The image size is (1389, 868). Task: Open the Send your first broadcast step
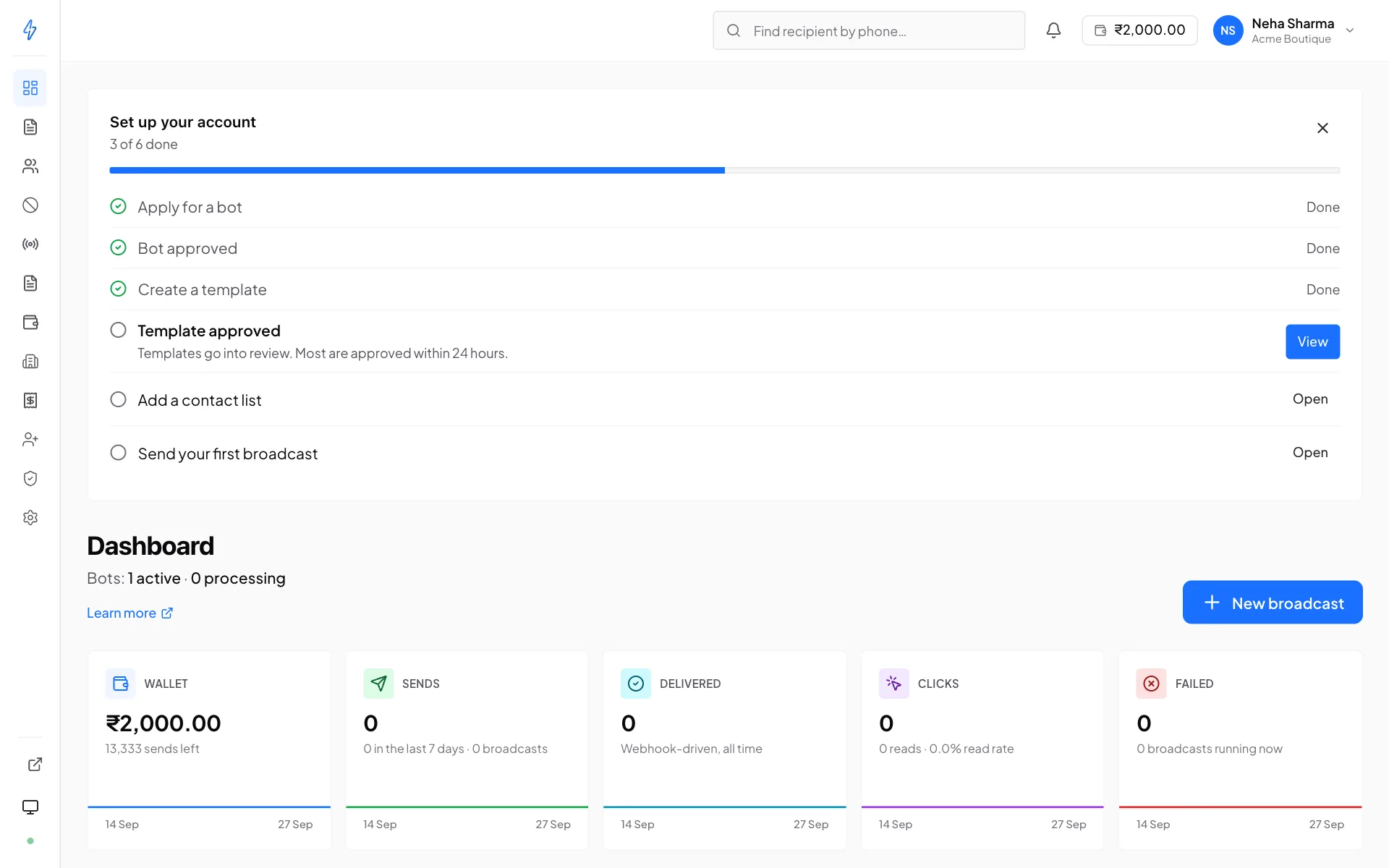click(1310, 453)
